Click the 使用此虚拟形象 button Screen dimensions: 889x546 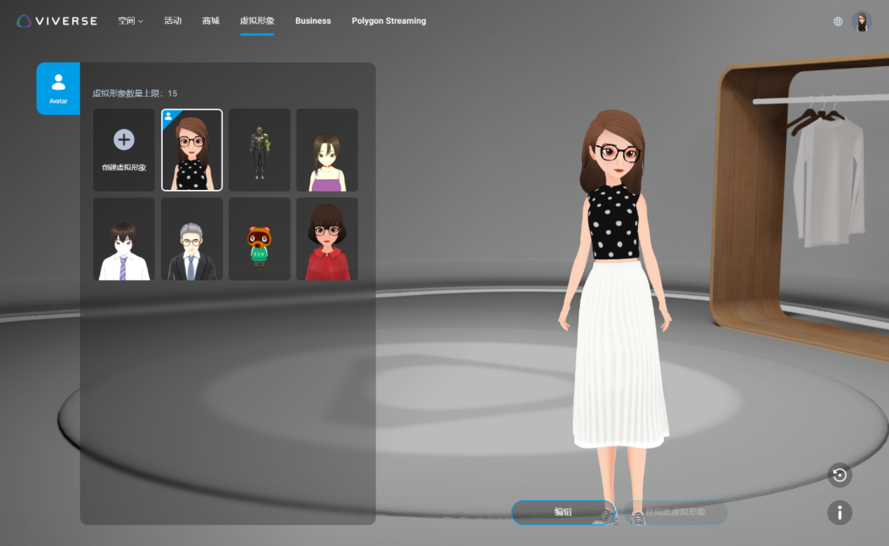tap(676, 512)
